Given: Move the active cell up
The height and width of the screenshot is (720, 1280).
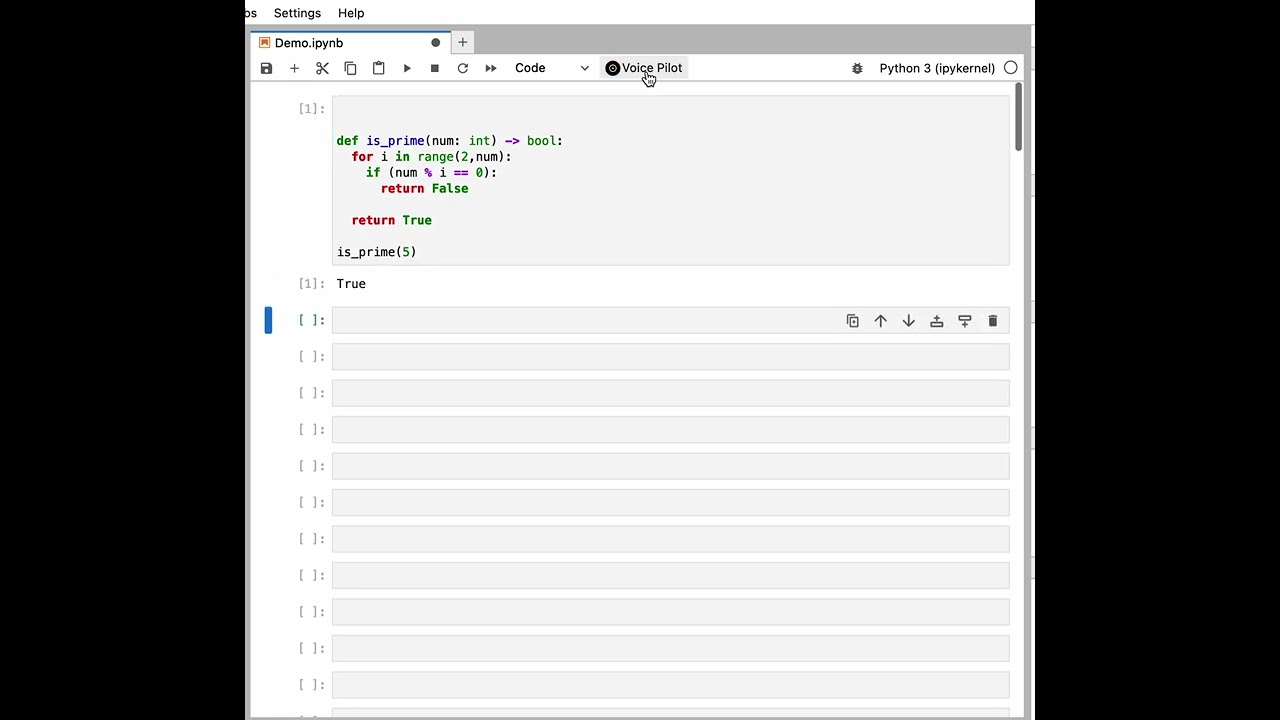Looking at the screenshot, I should pyautogui.click(x=881, y=321).
